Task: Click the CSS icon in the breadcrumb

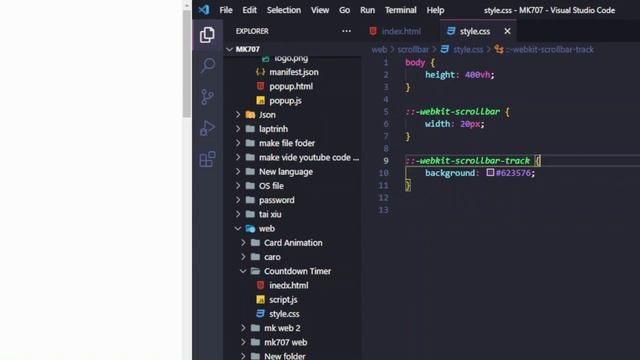Action: (445, 49)
